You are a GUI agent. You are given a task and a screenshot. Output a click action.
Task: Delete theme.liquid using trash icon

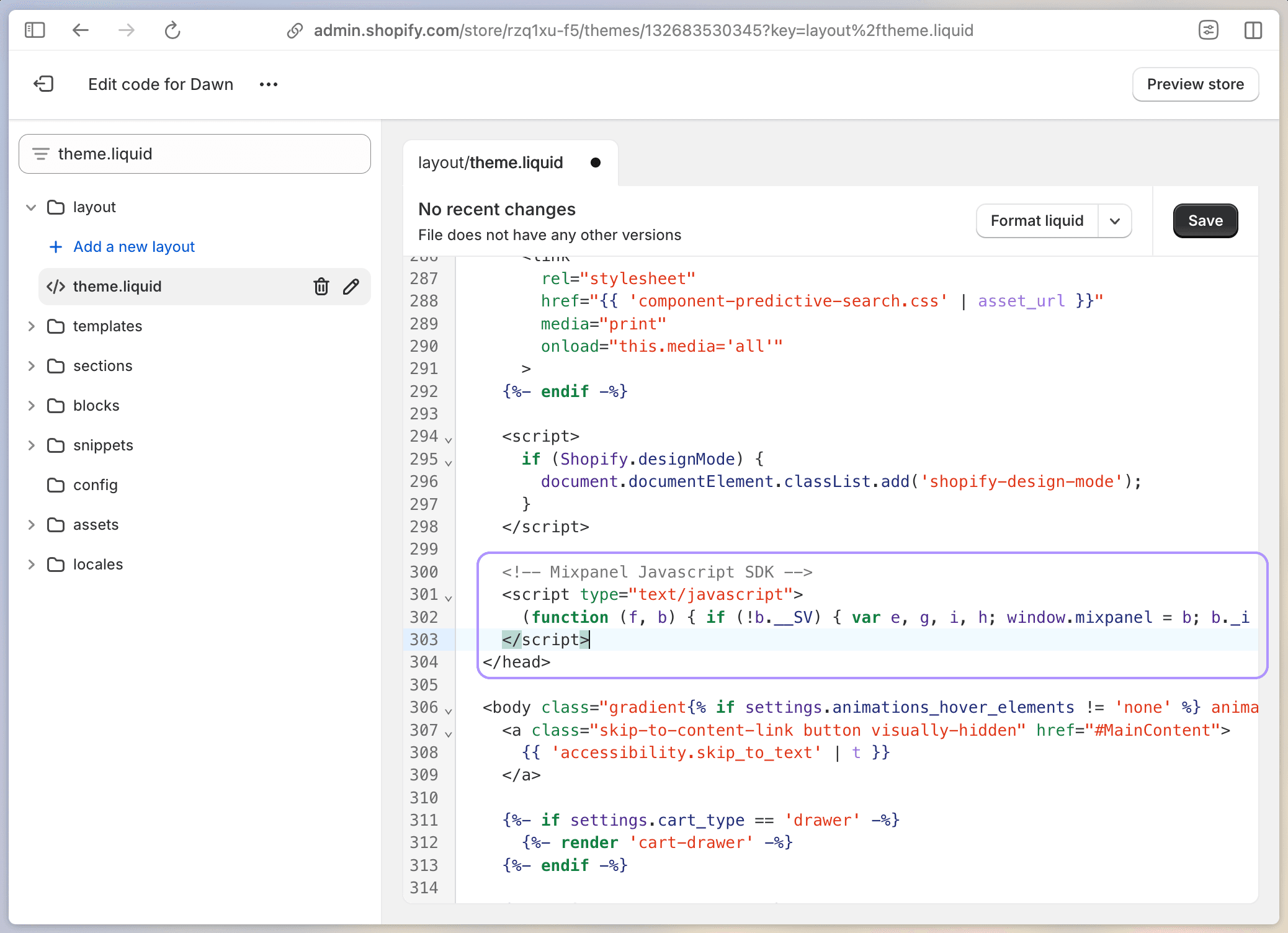click(321, 287)
